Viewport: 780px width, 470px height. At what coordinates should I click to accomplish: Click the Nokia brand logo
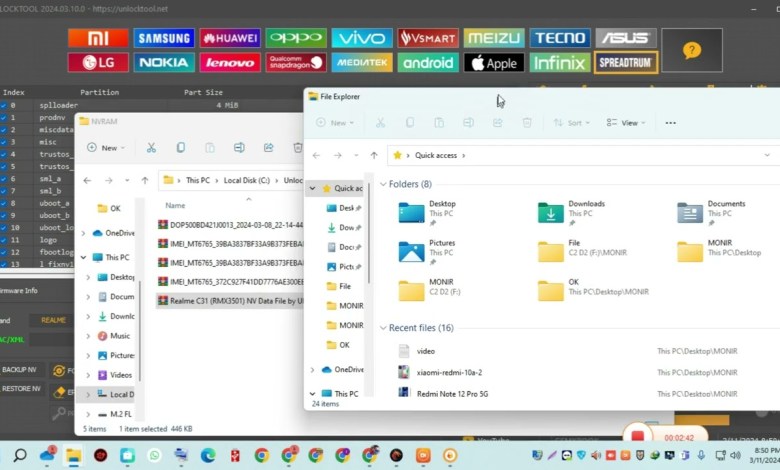point(164,63)
